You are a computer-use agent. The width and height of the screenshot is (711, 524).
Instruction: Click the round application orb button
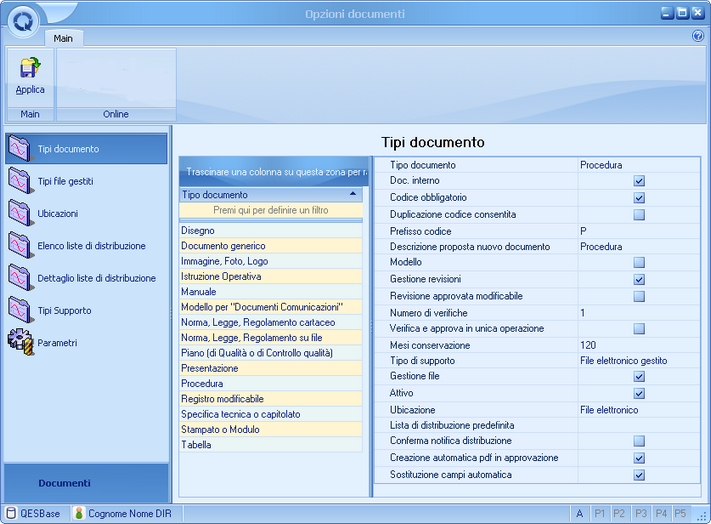[x=23, y=22]
